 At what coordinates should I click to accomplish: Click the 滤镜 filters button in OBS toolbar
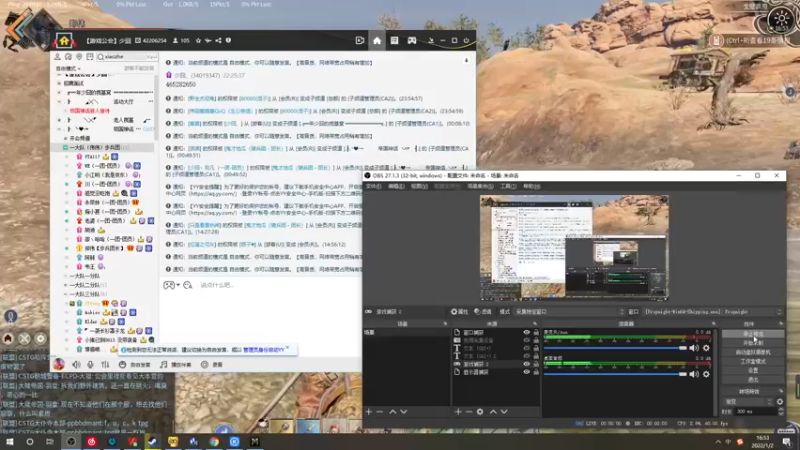point(483,312)
